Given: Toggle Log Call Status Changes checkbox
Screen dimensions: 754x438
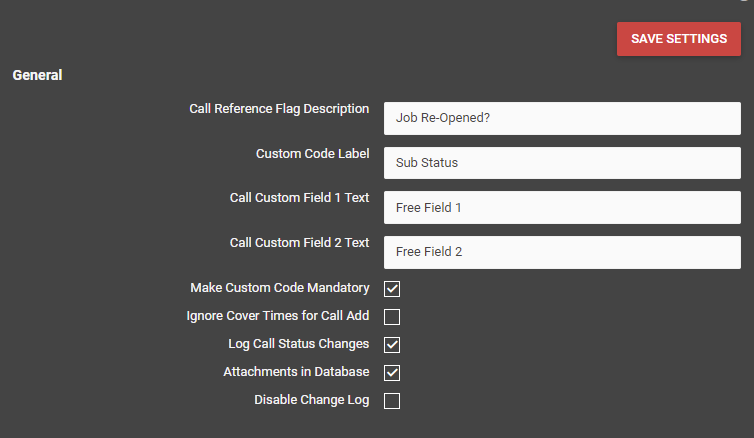Looking at the screenshot, I should point(392,345).
